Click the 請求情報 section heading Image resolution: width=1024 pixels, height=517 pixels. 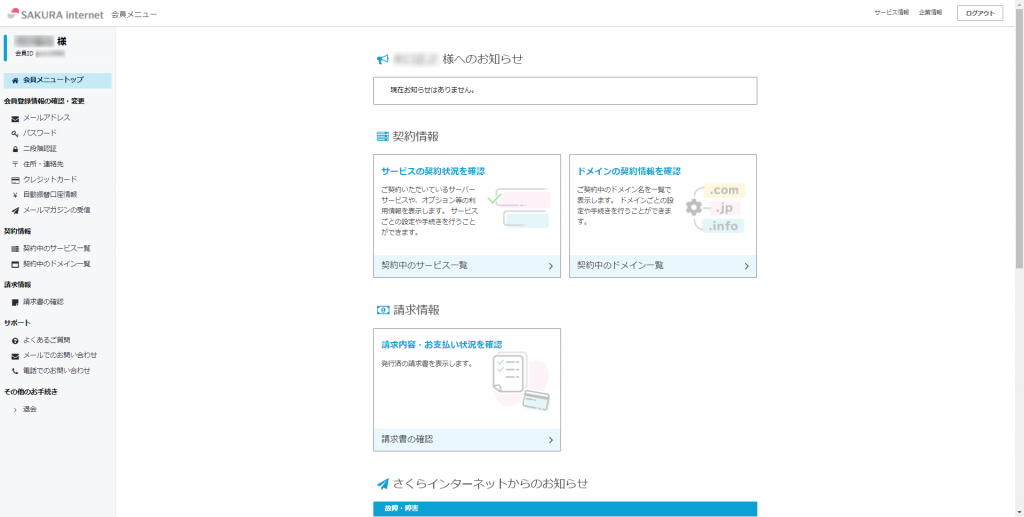(x=408, y=310)
